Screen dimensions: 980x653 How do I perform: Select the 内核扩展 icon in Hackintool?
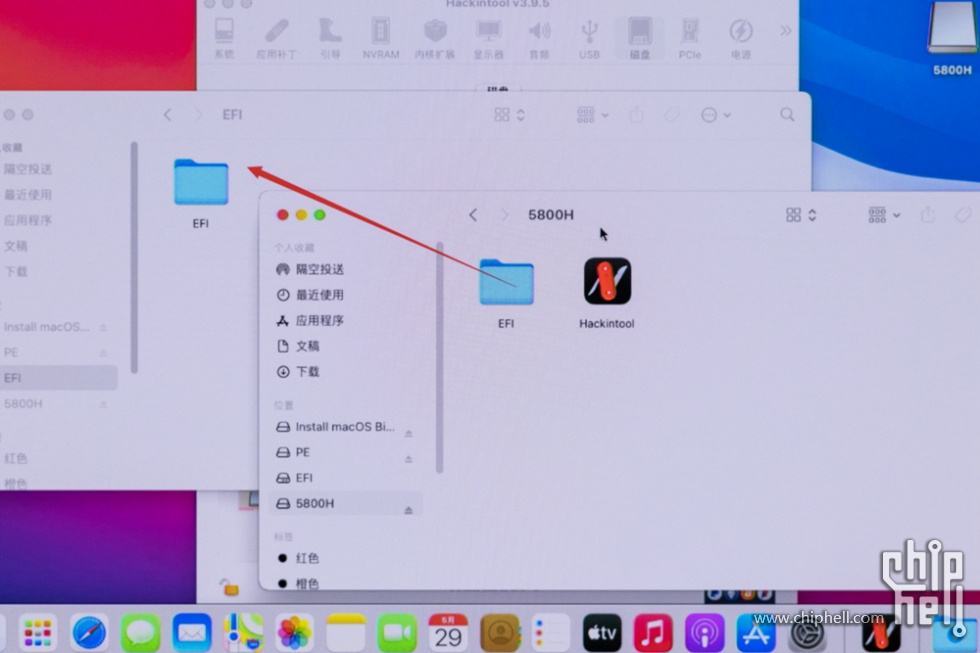[435, 39]
